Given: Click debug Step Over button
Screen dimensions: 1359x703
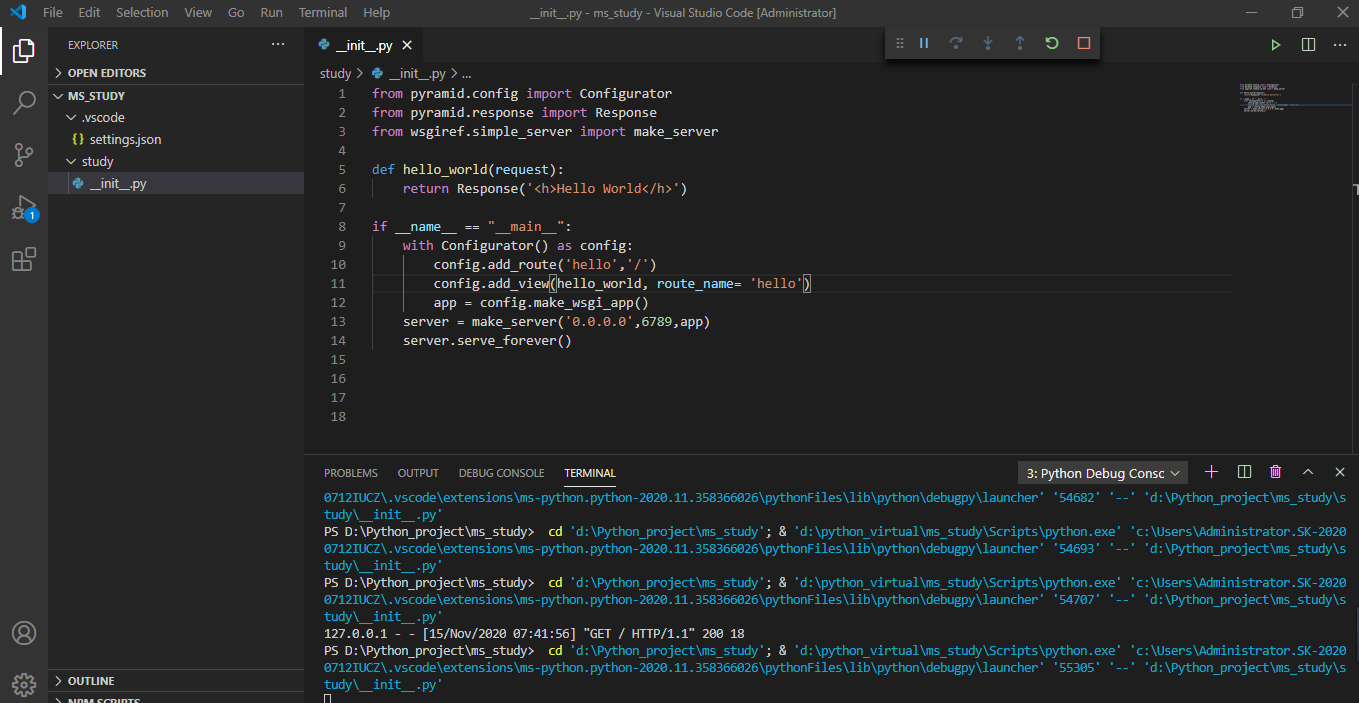Looking at the screenshot, I should tap(956, 43).
